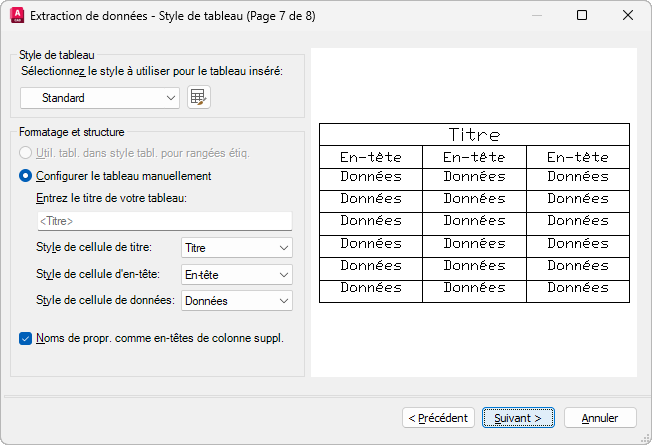Open the table style editor icon

(199, 97)
